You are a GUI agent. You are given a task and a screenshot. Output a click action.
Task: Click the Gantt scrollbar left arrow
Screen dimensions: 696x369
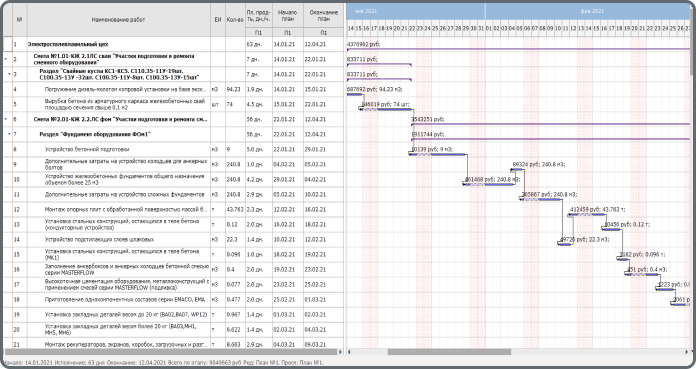(x=349, y=352)
